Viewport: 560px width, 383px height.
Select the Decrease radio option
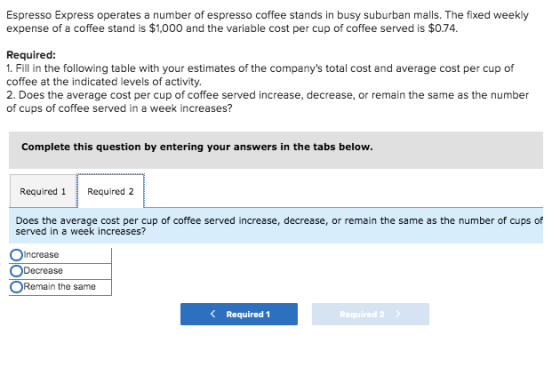point(16,271)
